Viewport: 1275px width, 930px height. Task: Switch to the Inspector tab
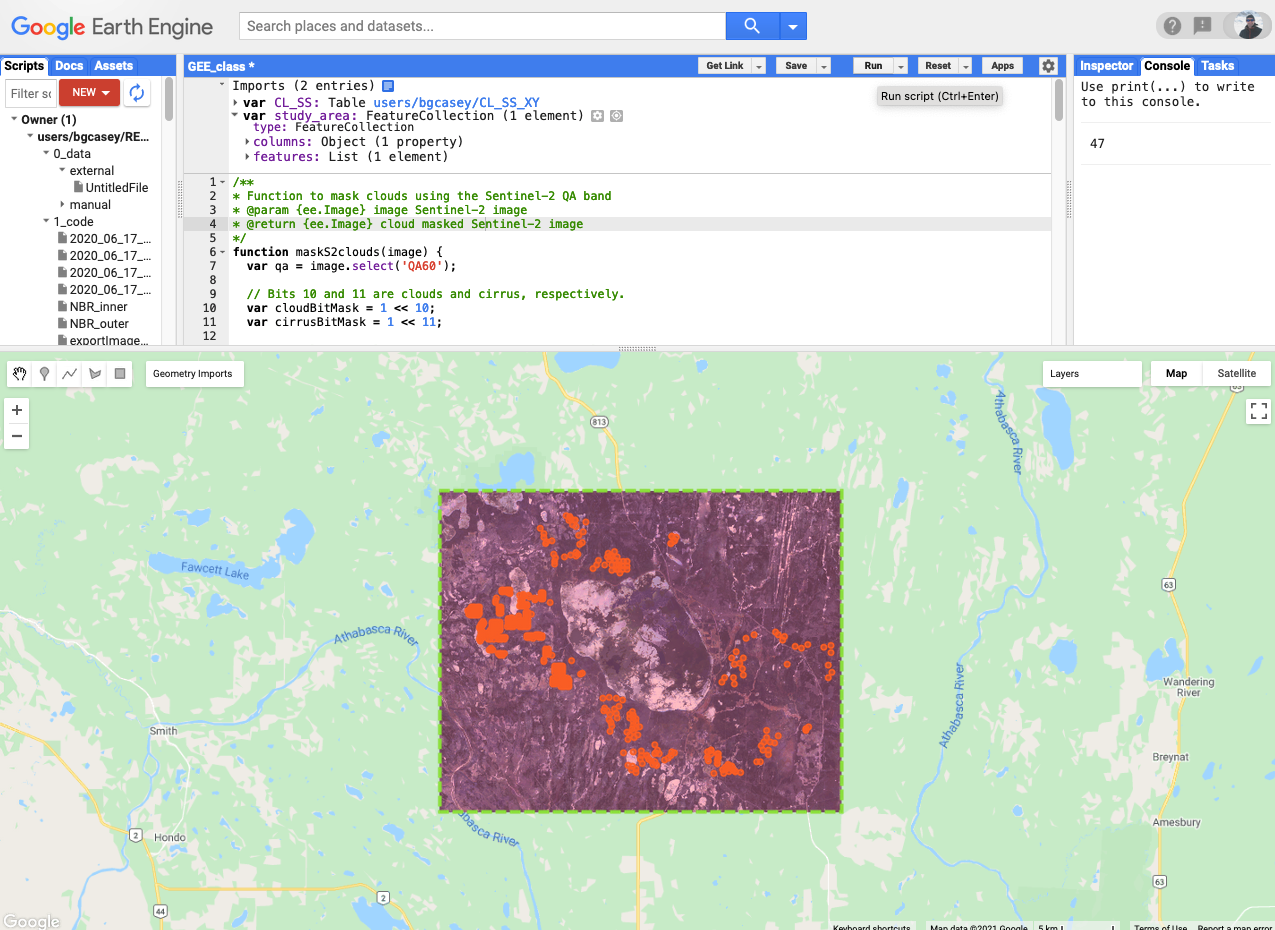point(1106,66)
